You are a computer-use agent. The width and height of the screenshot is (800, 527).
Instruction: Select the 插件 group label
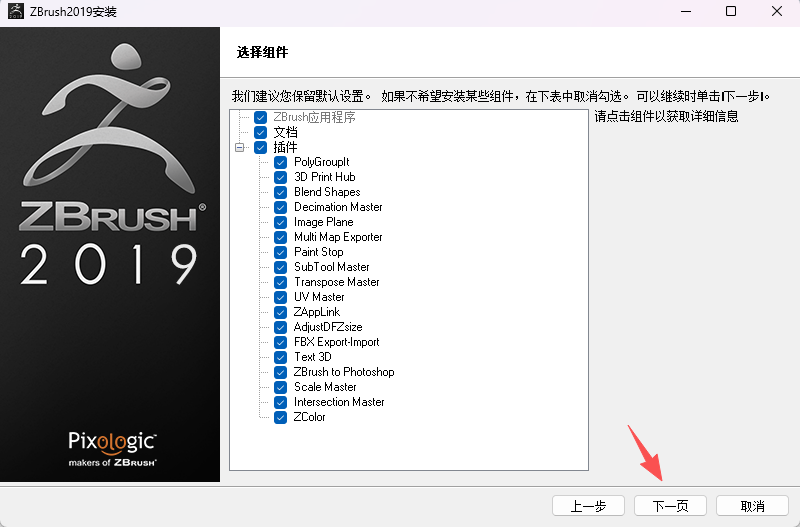pyautogui.click(x=285, y=147)
